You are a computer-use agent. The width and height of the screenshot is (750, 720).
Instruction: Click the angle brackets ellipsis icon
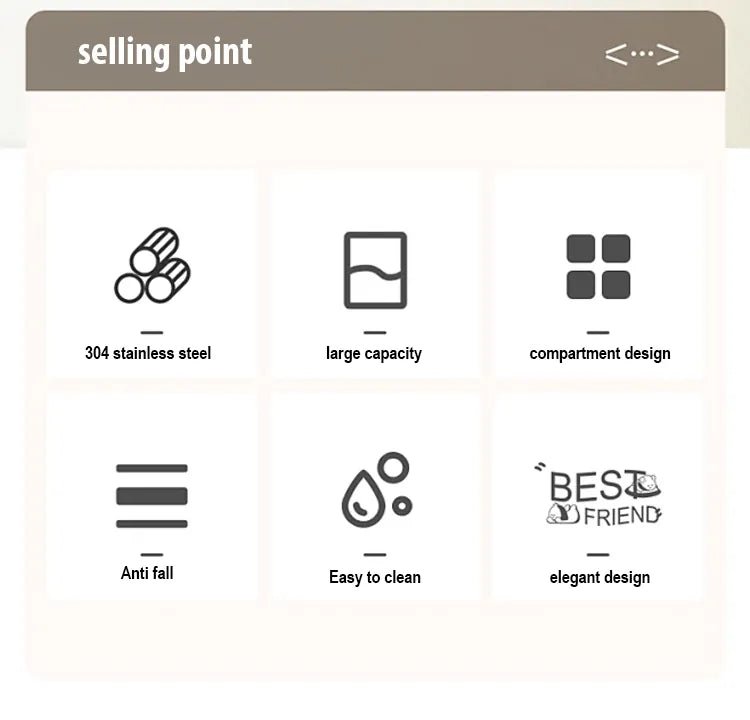point(641,54)
